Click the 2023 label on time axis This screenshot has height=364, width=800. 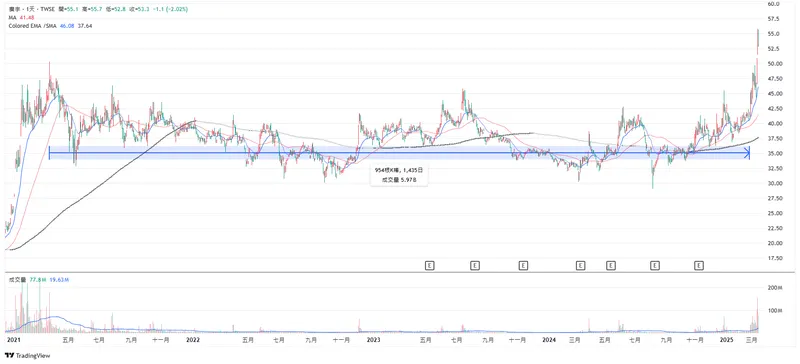[x=373, y=339]
